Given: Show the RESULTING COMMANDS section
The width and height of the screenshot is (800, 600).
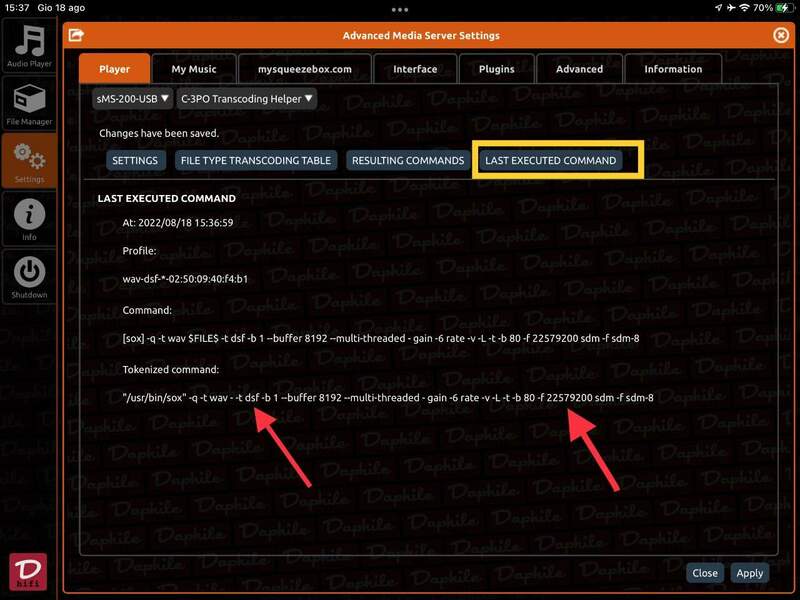Looking at the screenshot, I should [408, 160].
